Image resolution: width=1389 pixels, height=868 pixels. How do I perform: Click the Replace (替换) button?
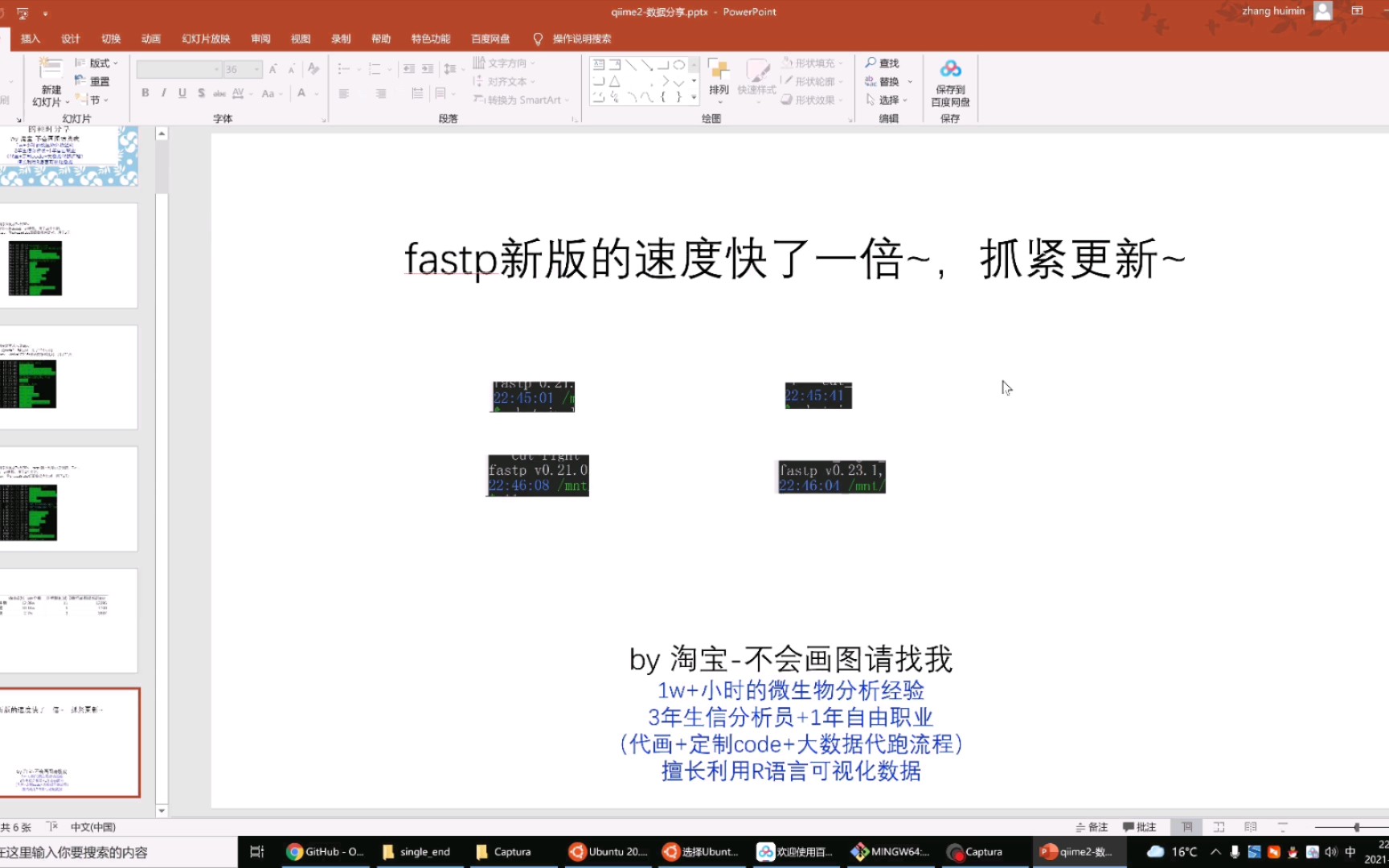[883, 81]
